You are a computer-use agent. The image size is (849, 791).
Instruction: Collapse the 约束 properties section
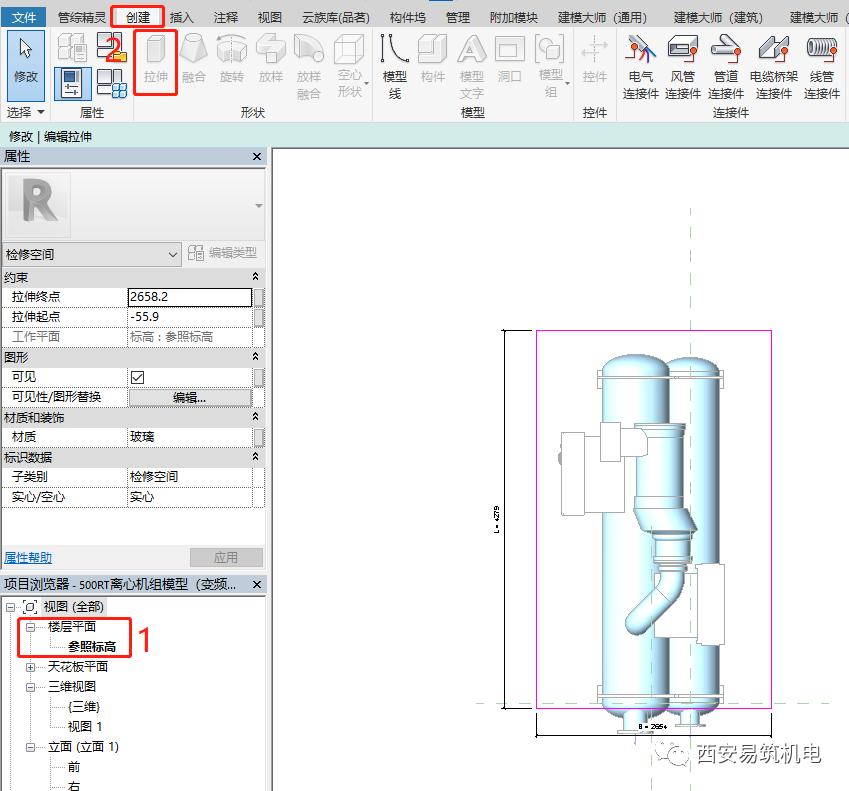(x=255, y=277)
